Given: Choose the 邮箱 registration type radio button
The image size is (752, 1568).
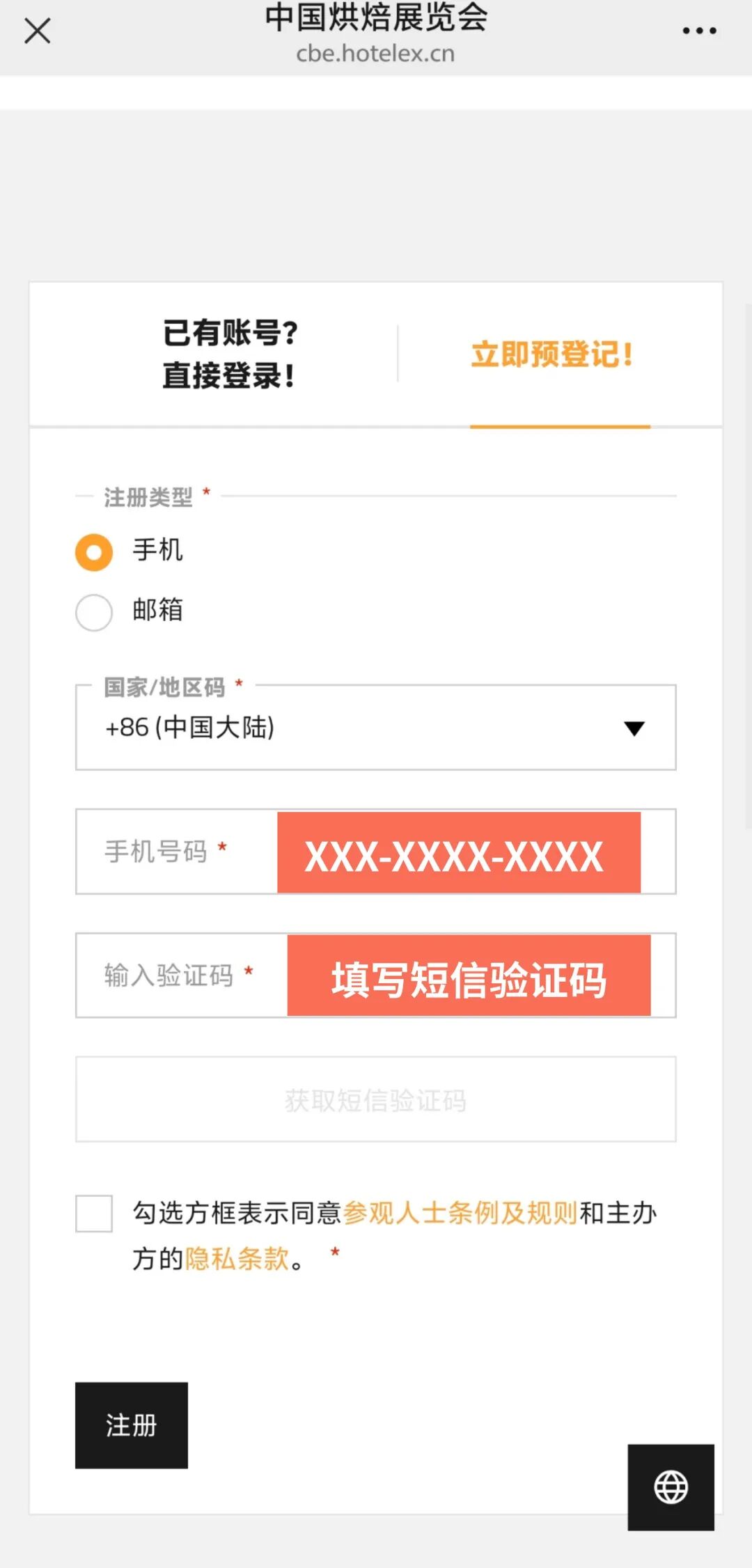Looking at the screenshot, I should pyautogui.click(x=94, y=612).
